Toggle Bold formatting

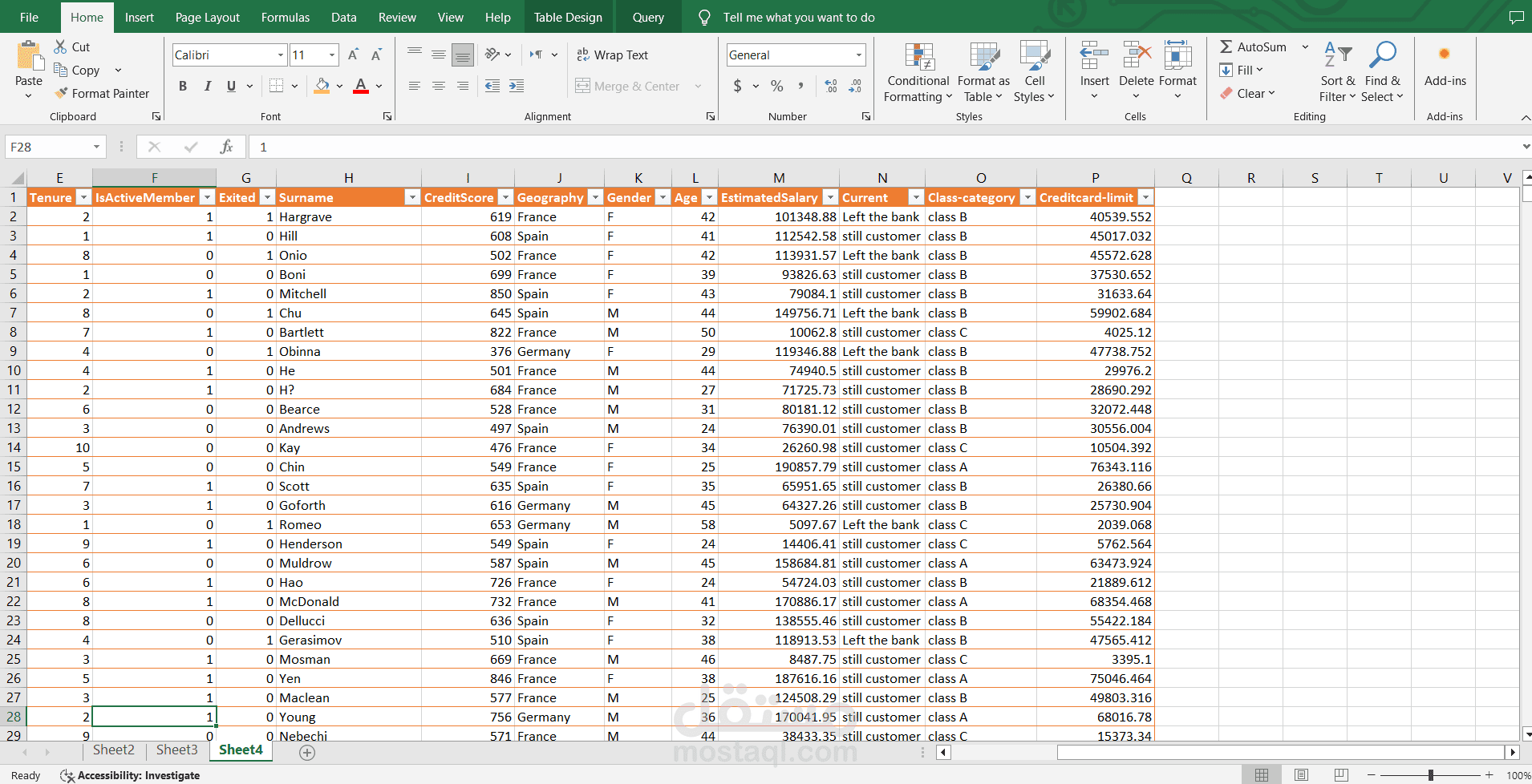[x=183, y=86]
